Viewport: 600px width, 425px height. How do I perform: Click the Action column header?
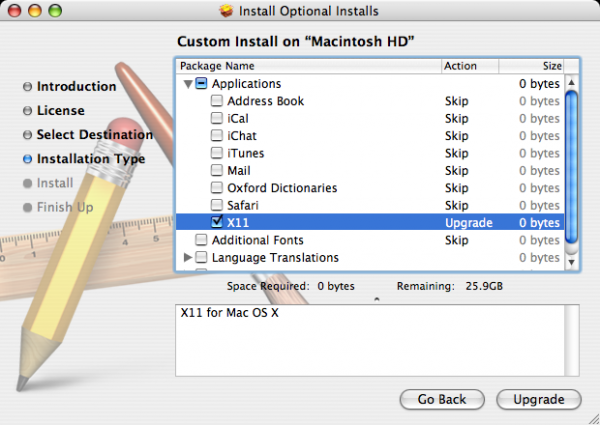470,66
